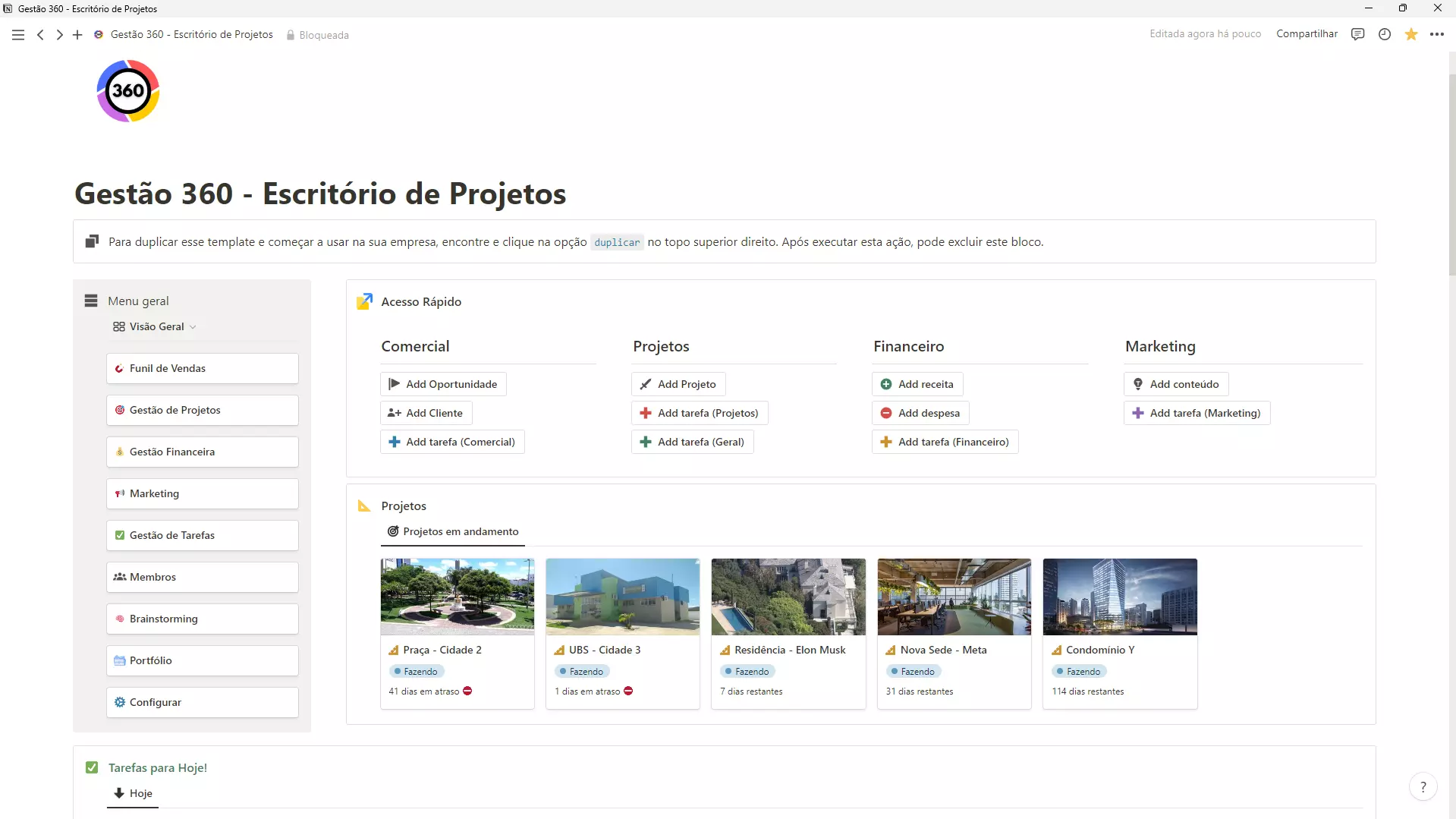Click the Financeiro column heading
Viewport: 1456px width, 819px height.
(x=908, y=346)
